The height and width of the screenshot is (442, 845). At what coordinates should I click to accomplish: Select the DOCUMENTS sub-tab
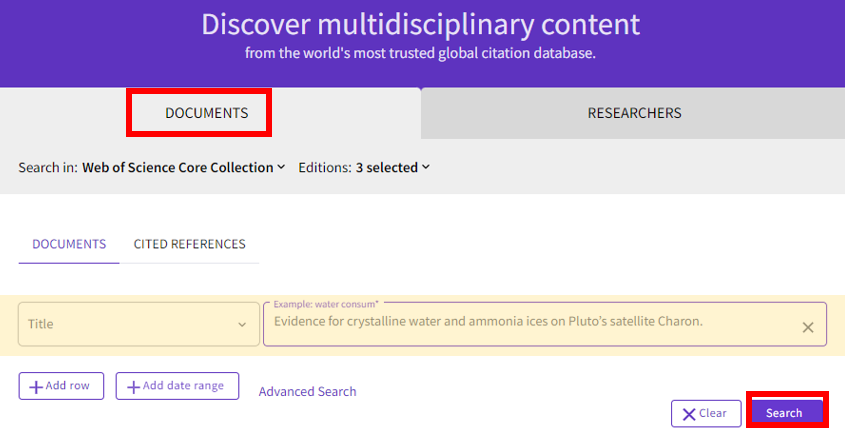[69, 244]
